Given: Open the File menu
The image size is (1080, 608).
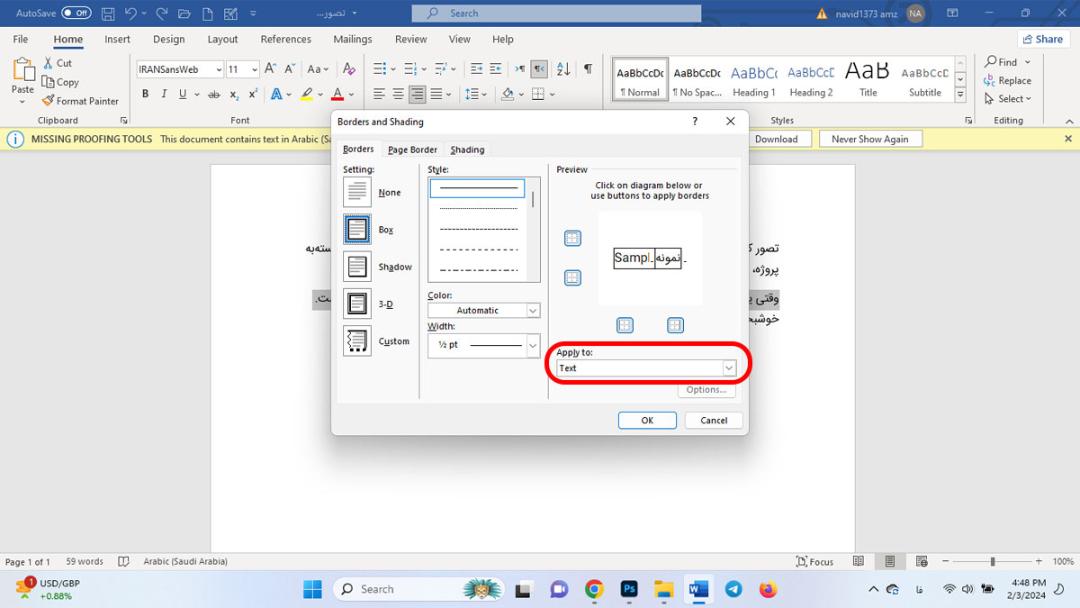Looking at the screenshot, I should 21,39.
